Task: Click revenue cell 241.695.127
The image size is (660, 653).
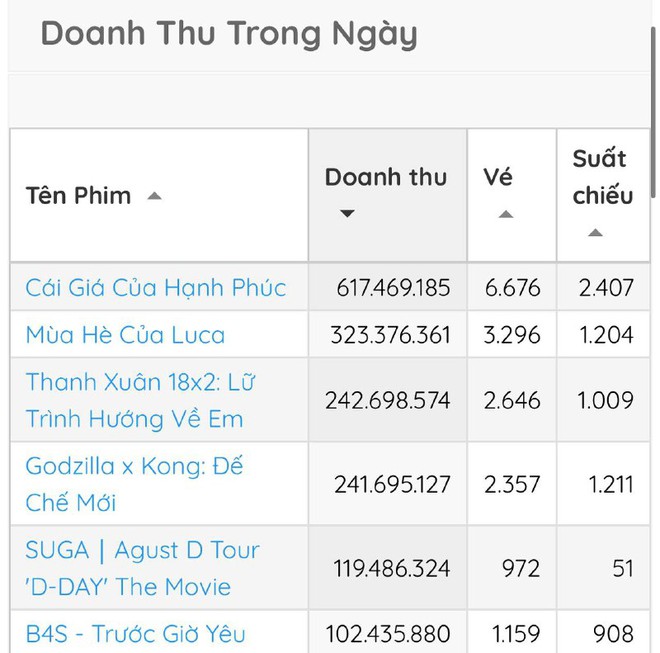Action: [x=393, y=485]
